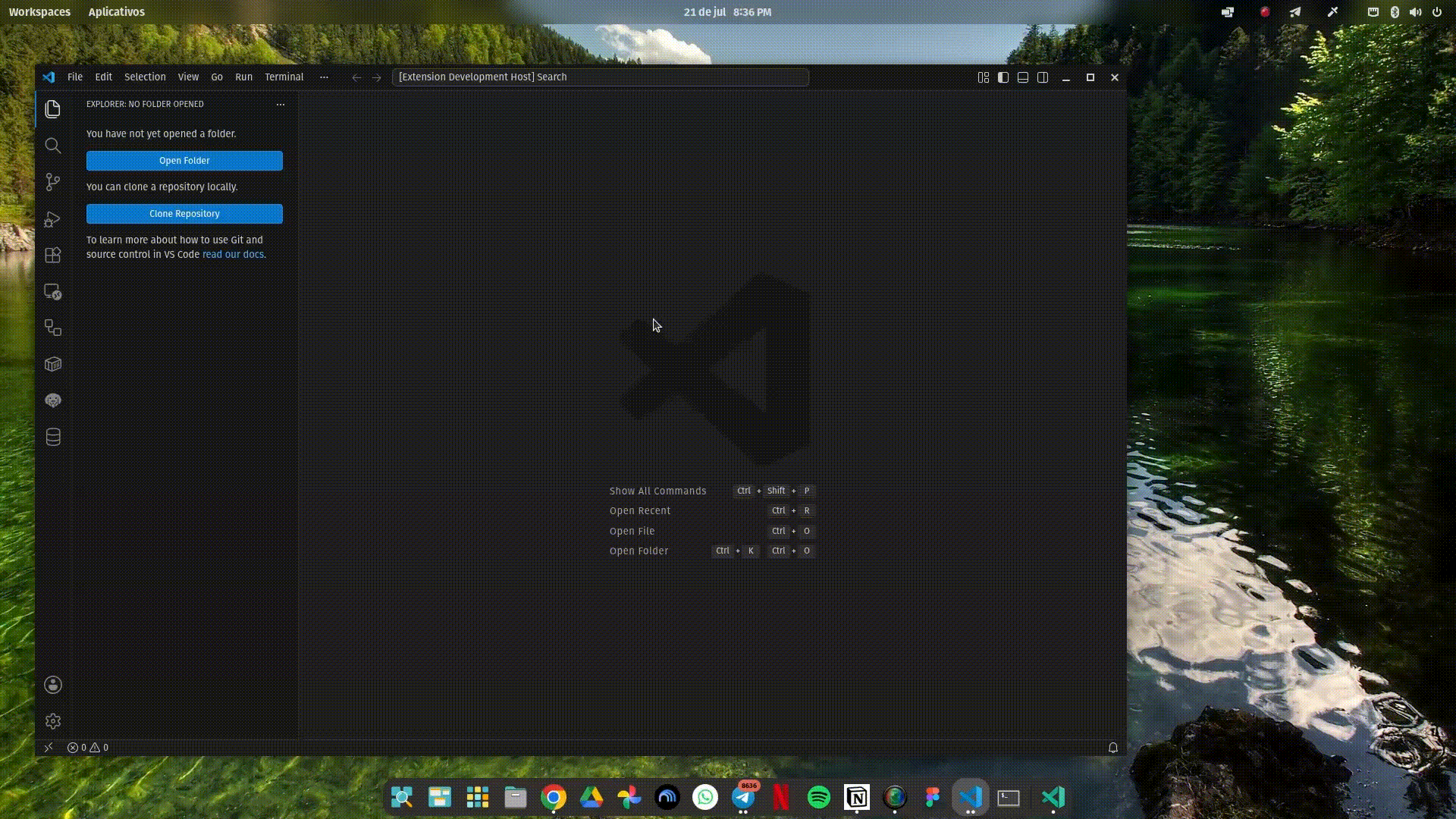Screen dimensions: 1456x819
Task: Open Google Drive from the dock
Action: pos(591,798)
